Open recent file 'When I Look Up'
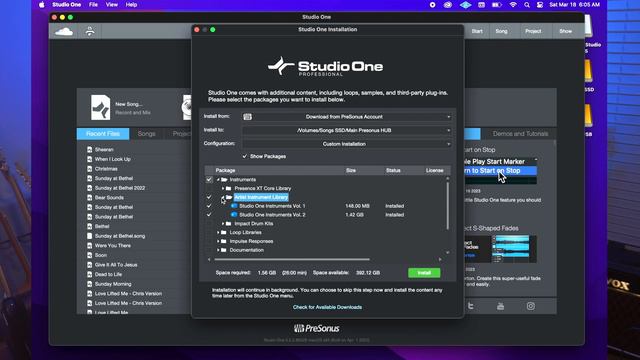 point(113,159)
